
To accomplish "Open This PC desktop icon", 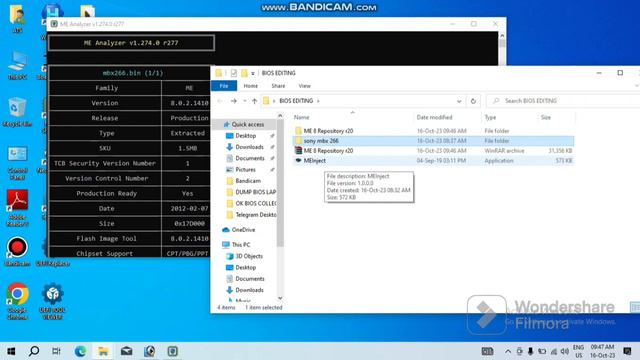I will tap(17, 65).
